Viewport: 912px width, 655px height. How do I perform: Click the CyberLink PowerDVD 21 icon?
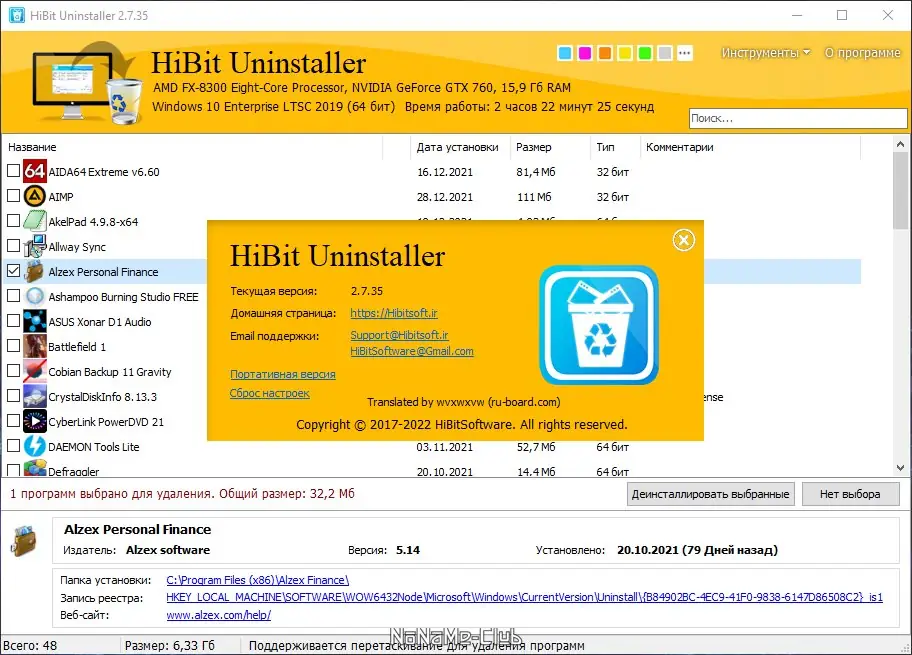point(35,421)
